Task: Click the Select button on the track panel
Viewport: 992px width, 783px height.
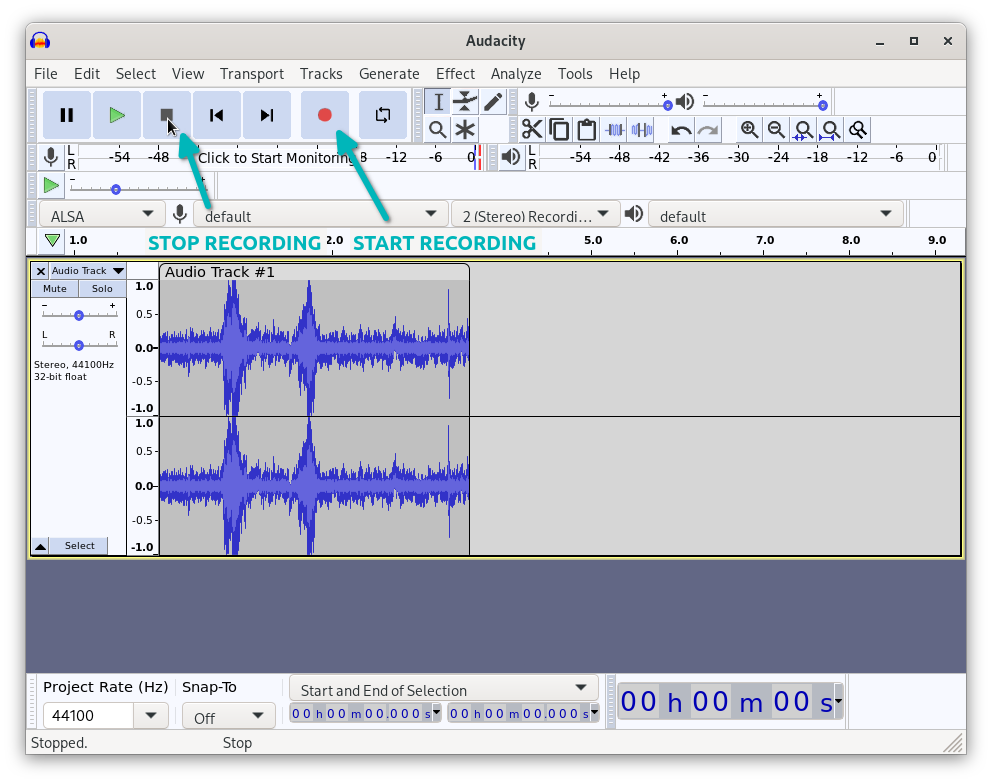Action: point(79,545)
